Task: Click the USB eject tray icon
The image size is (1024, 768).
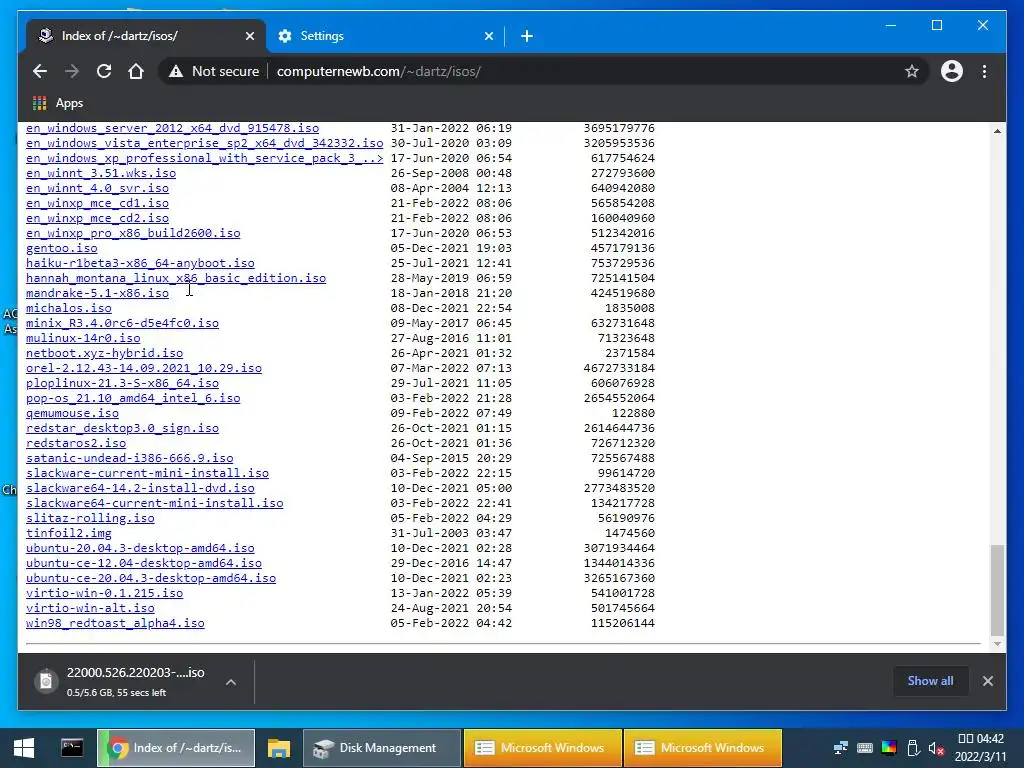Action: [x=913, y=748]
